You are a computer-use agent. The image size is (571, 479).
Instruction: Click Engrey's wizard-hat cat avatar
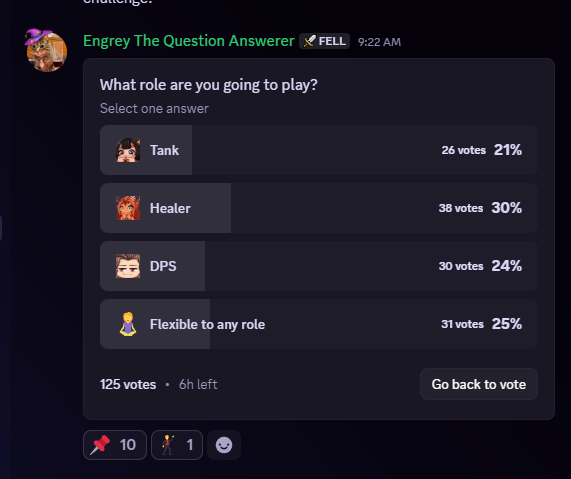(46, 50)
